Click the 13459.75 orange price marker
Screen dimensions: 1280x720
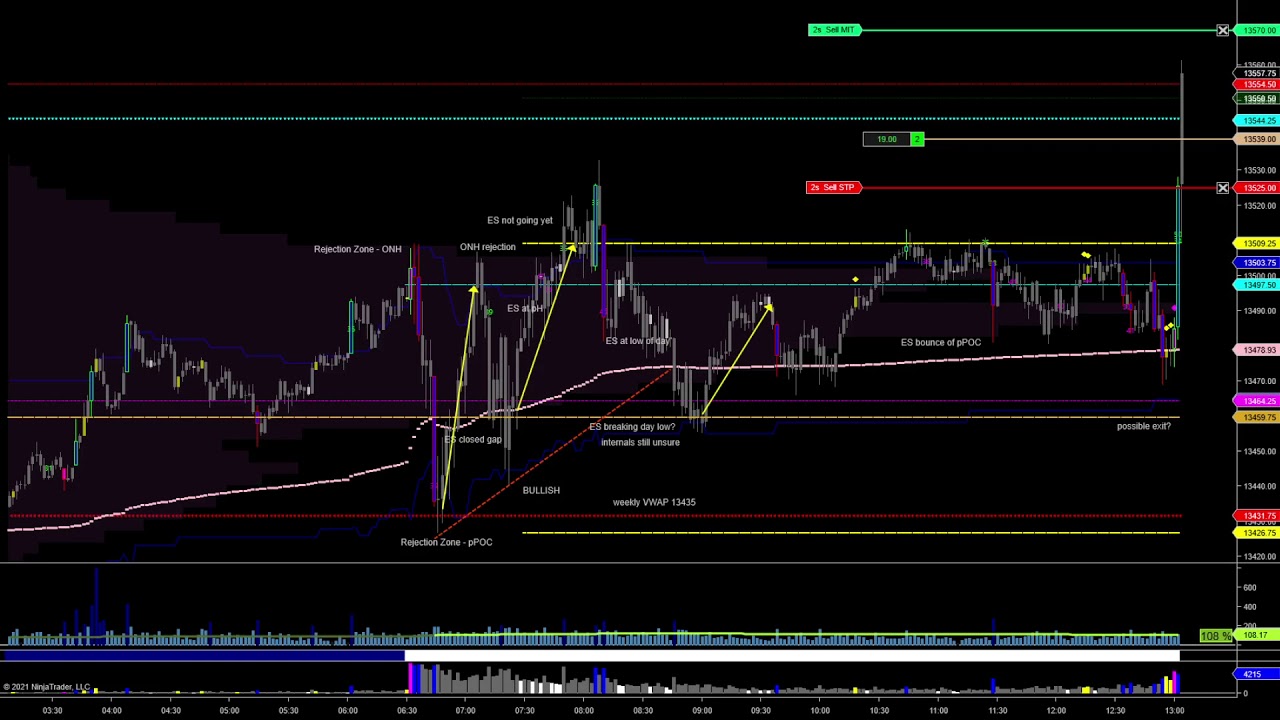click(1257, 417)
